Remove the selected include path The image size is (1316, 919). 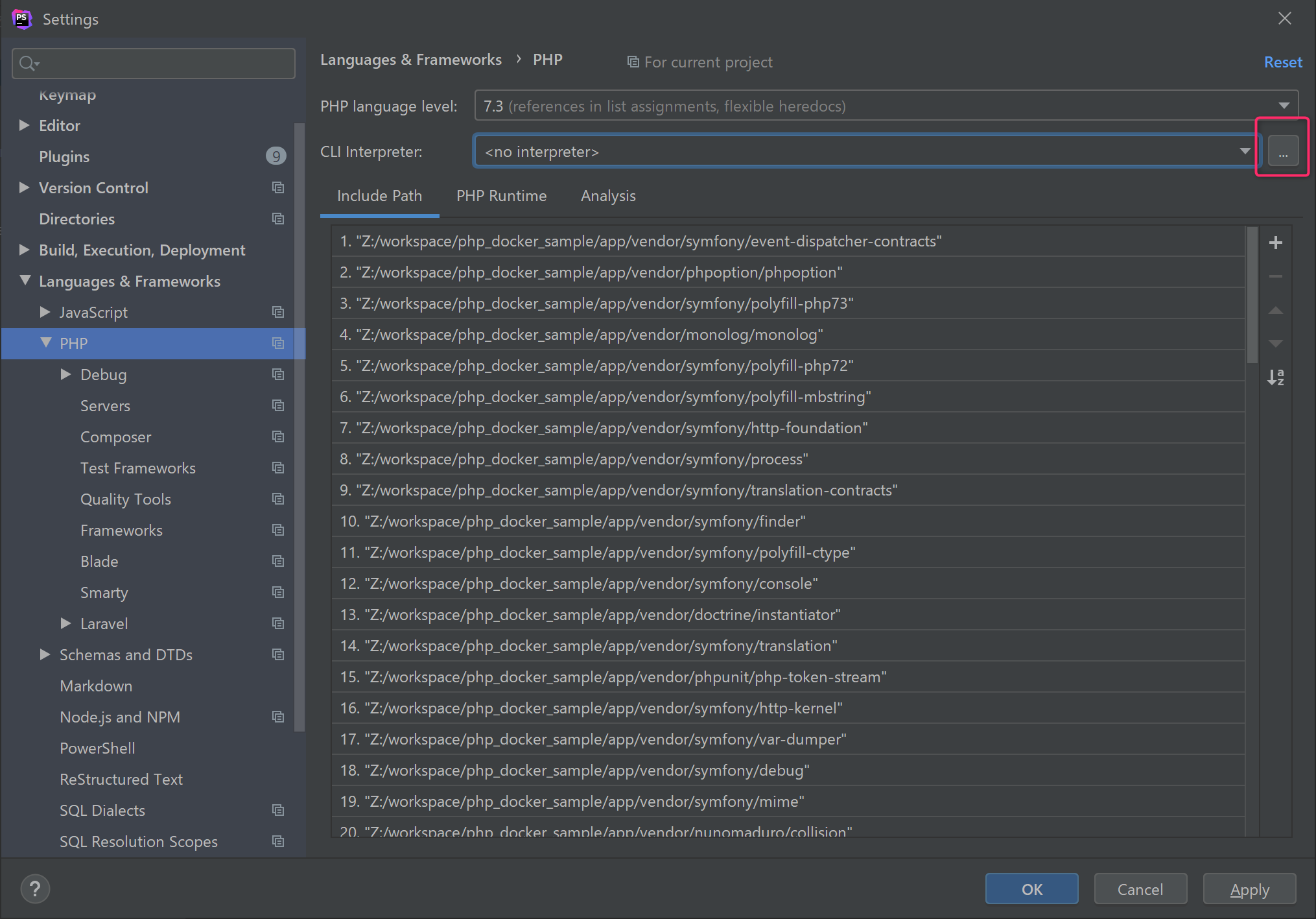pyautogui.click(x=1275, y=276)
